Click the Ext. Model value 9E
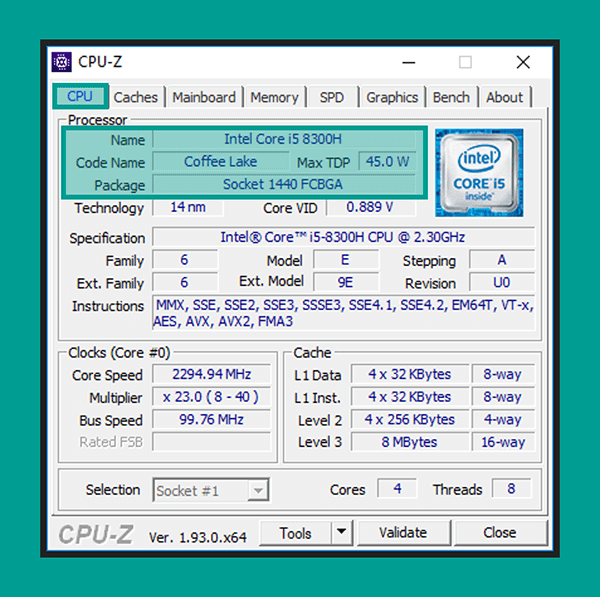This screenshot has height=597, width=600. (346, 282)
